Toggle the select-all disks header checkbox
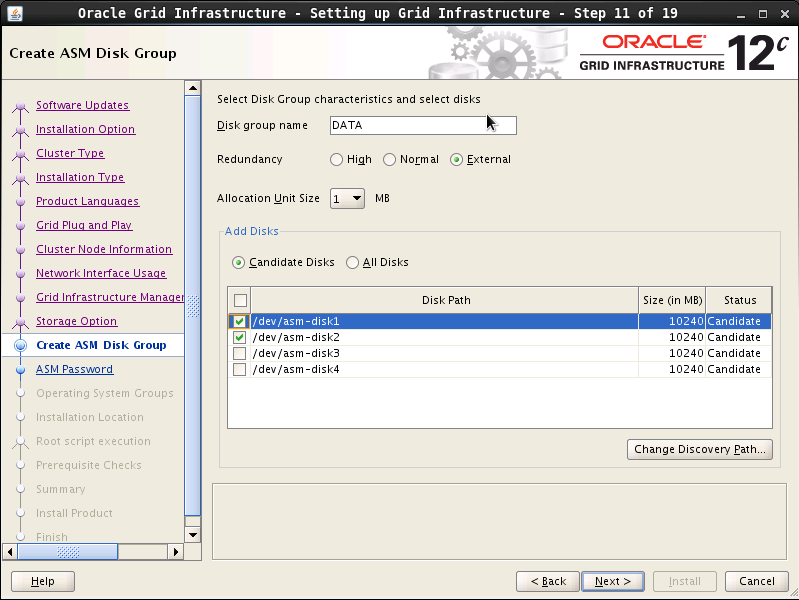 240,300
